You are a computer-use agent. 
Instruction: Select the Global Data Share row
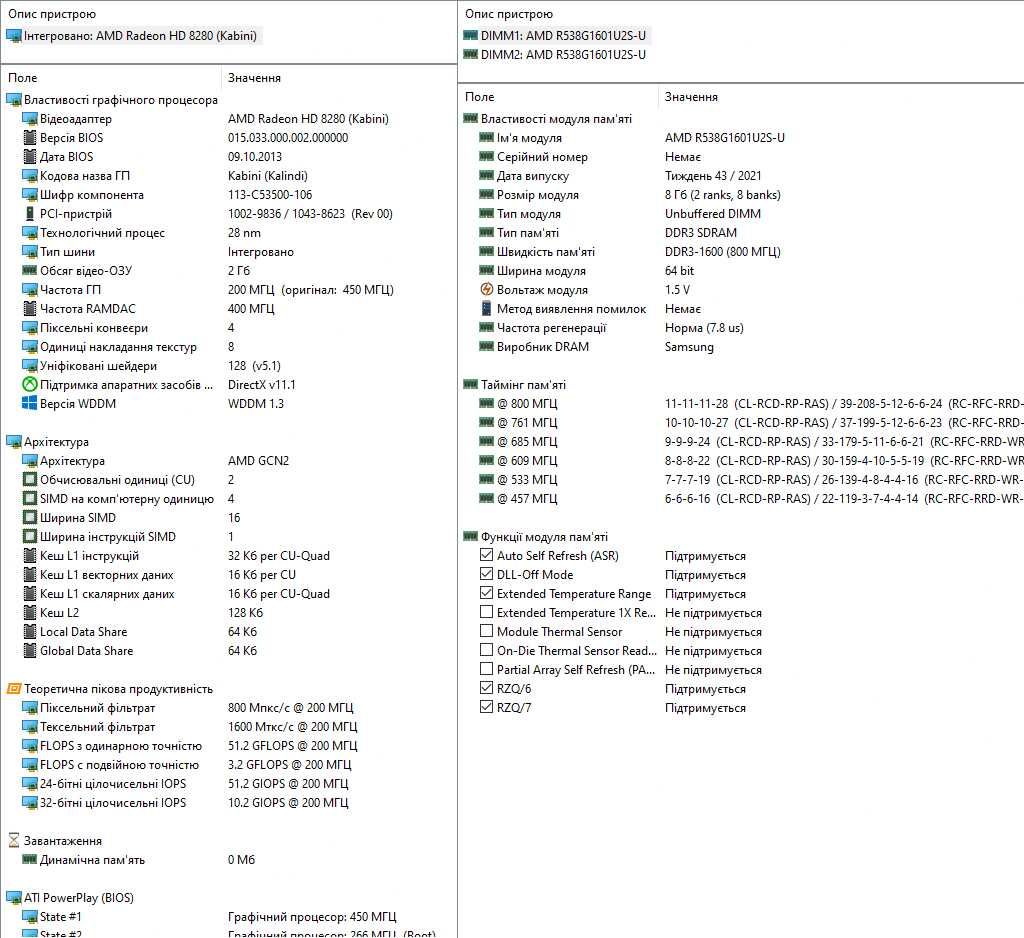(229, 651)
